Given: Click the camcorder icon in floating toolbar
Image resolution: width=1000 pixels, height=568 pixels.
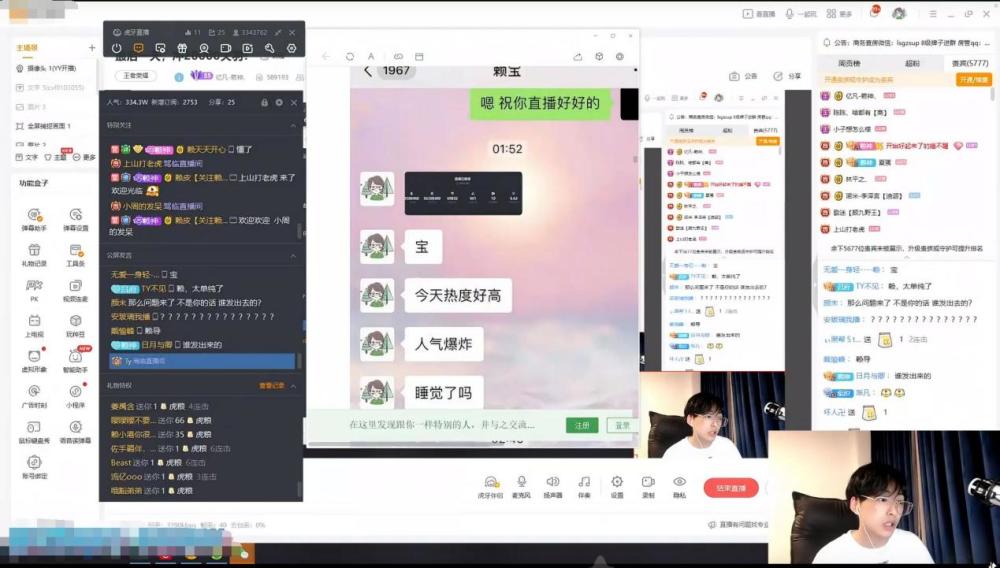Looking at the screenshot, I should point(226,48).
